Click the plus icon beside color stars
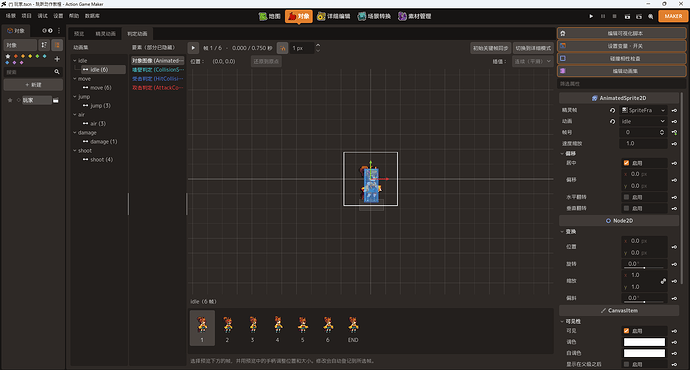 tap(57, 59)
